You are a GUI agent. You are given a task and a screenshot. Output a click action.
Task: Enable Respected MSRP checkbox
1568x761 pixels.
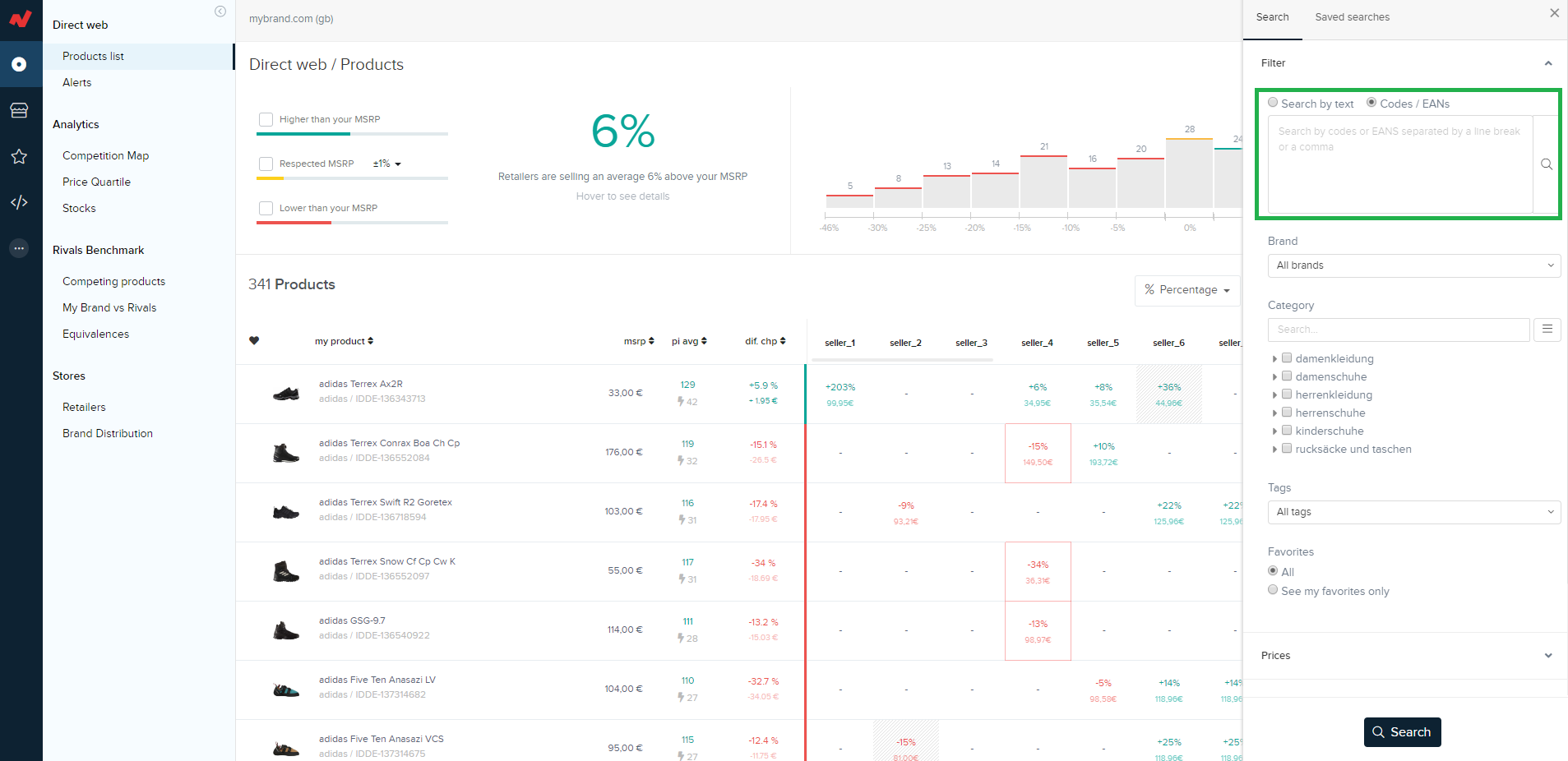266,164
